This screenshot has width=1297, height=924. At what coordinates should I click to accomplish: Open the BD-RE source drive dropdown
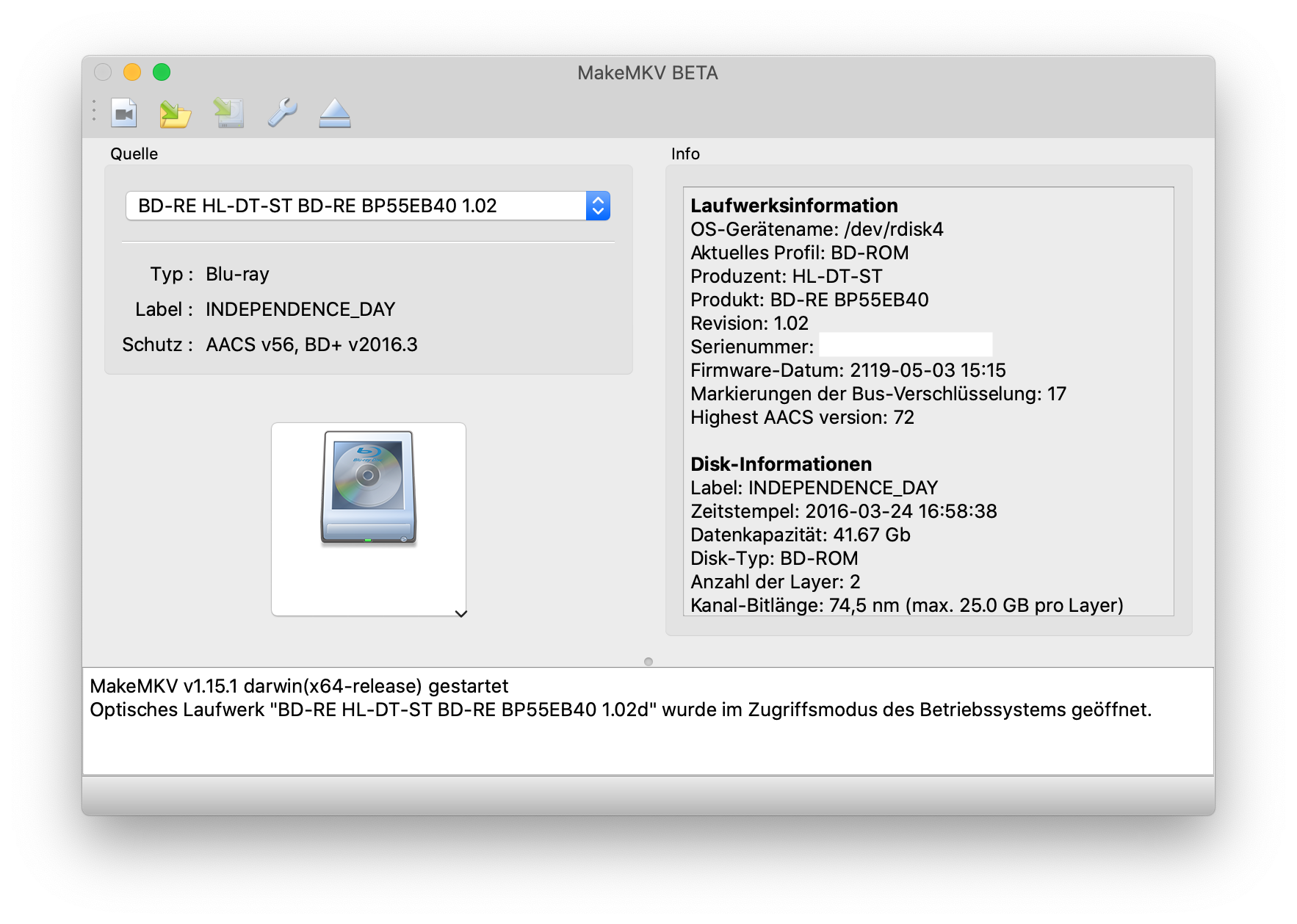point(368,206)
